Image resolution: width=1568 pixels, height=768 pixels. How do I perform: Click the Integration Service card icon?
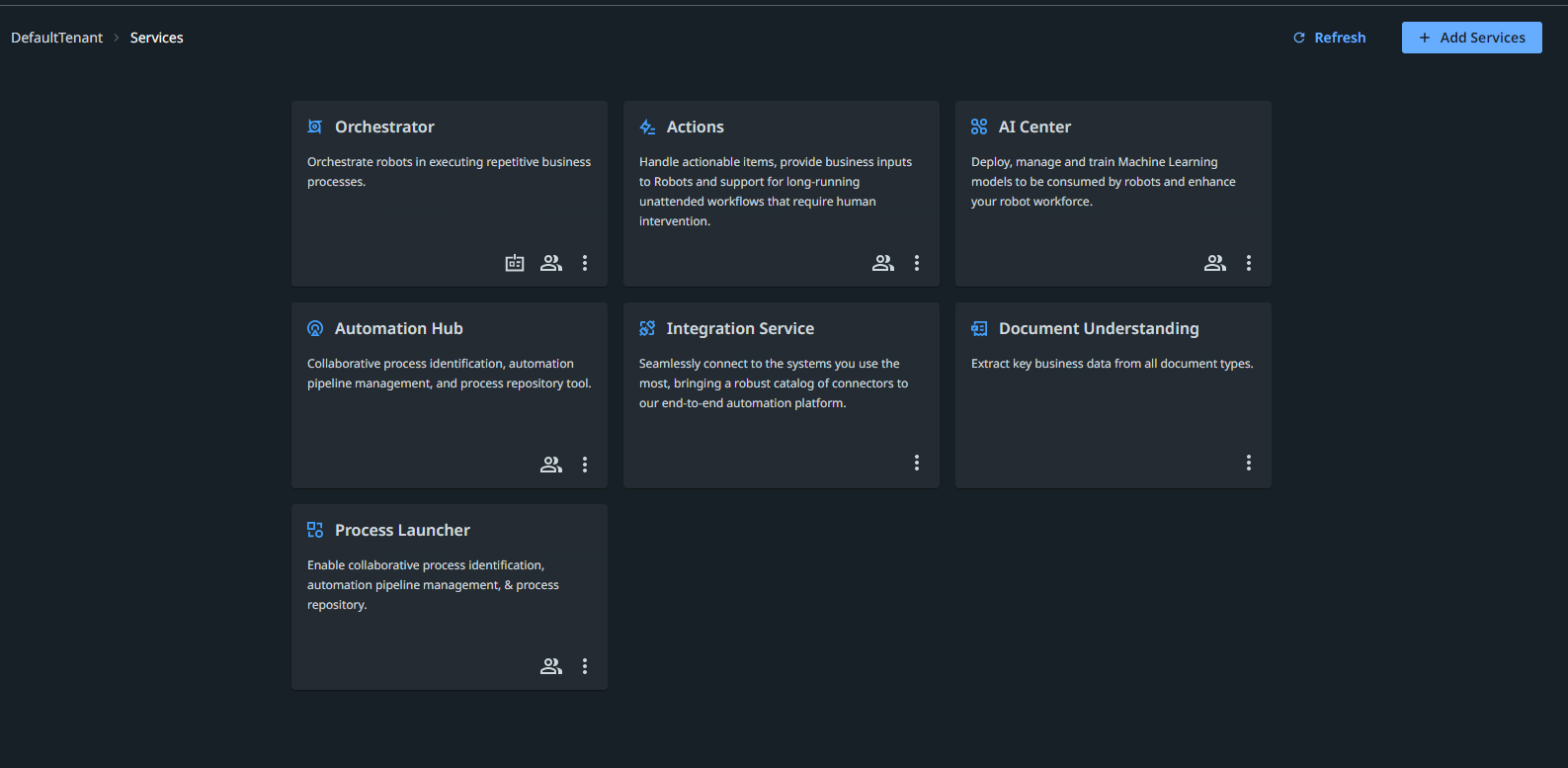coord(647,328)
